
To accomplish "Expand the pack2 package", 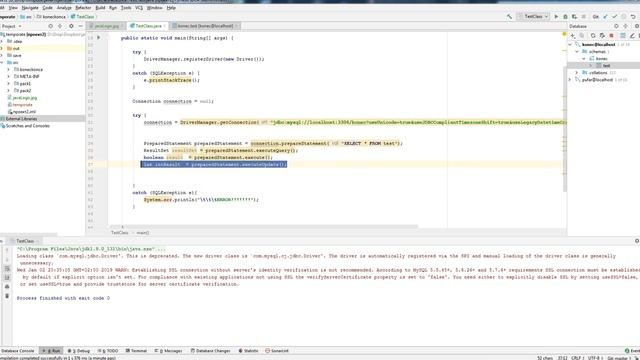I will tap(8, 91).
